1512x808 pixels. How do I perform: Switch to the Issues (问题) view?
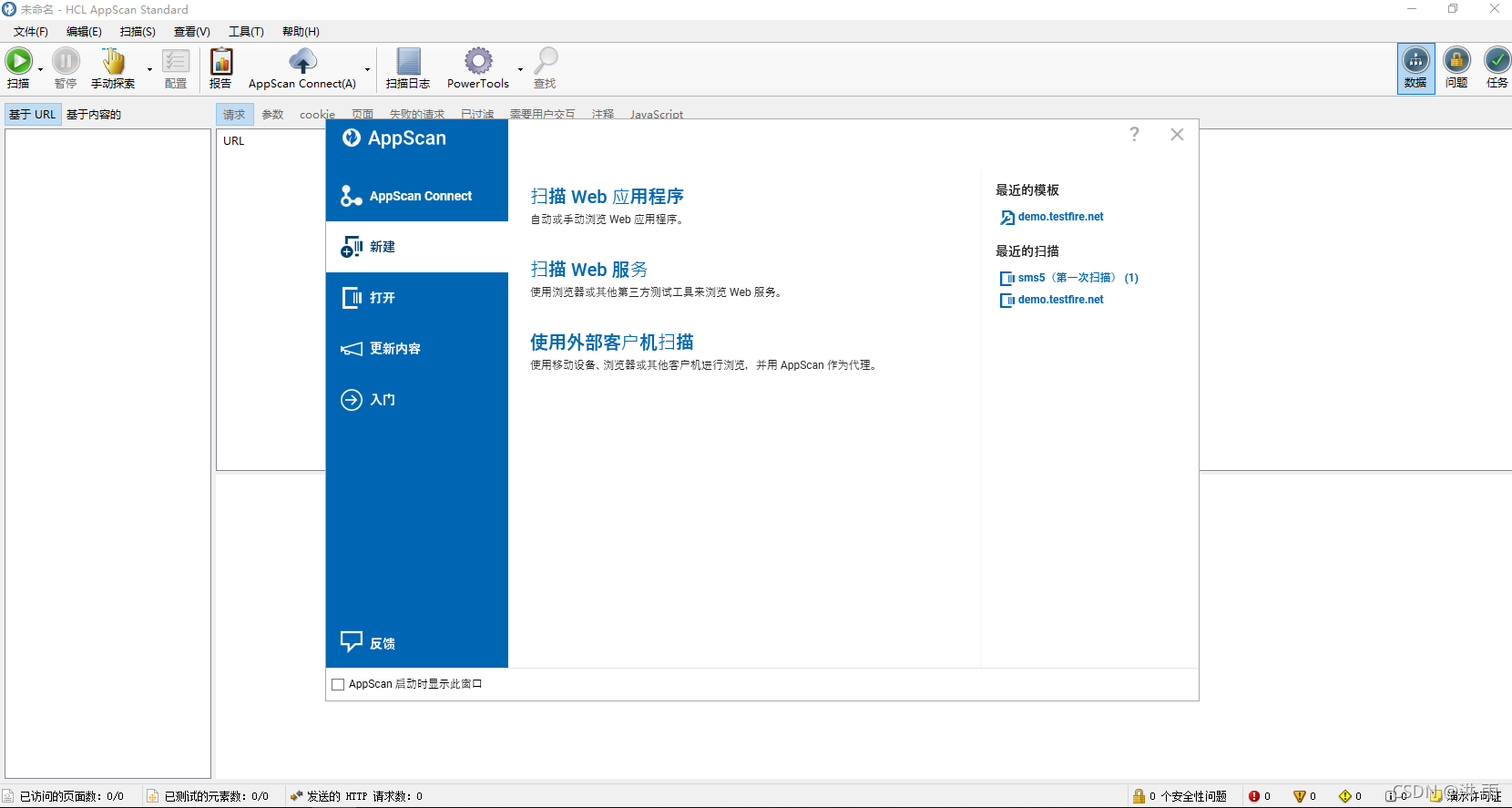coord(1456,68)
